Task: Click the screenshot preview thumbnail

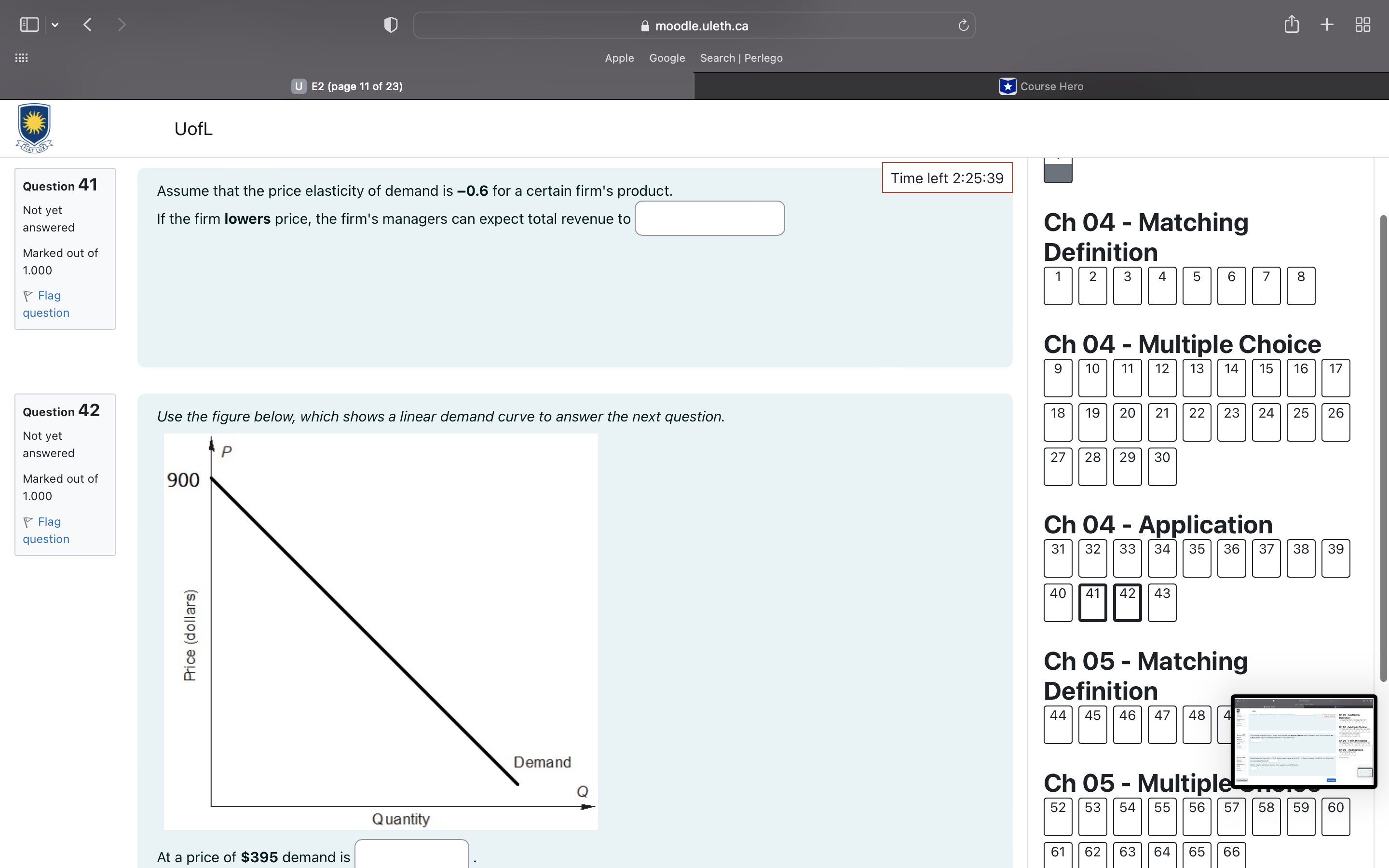Action: coord(1304,741)
